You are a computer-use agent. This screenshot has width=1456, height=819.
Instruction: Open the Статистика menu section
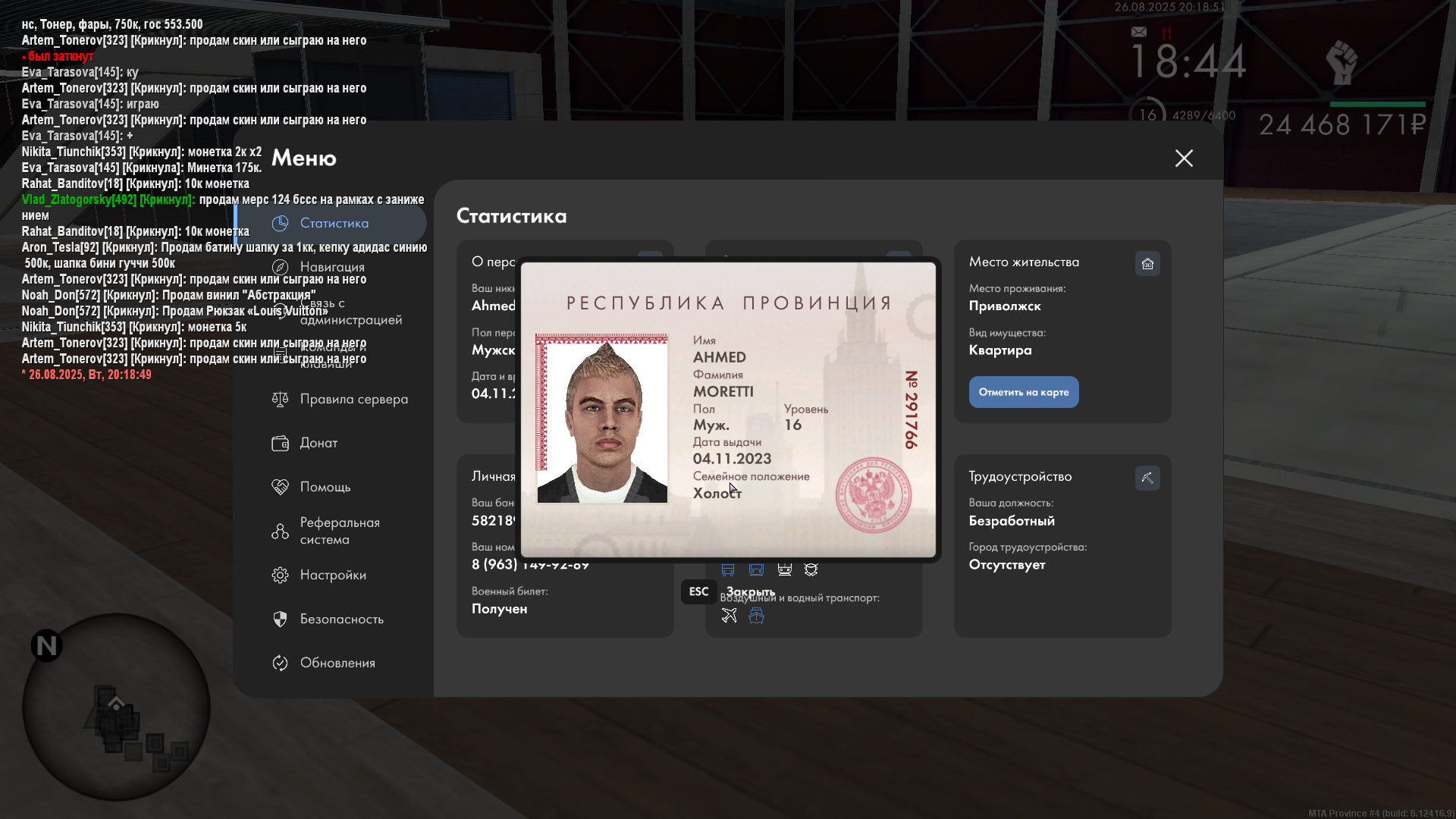pos(334,224)
